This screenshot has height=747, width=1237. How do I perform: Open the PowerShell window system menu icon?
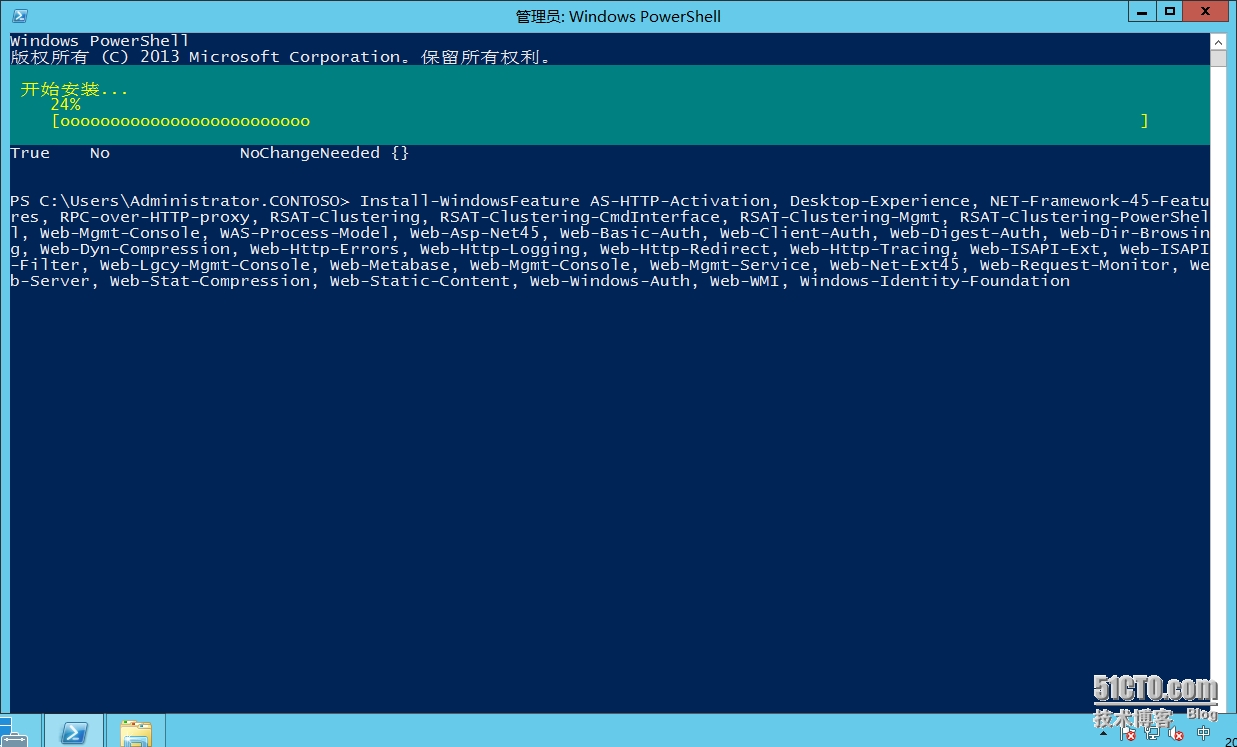[x=19, y=16]
